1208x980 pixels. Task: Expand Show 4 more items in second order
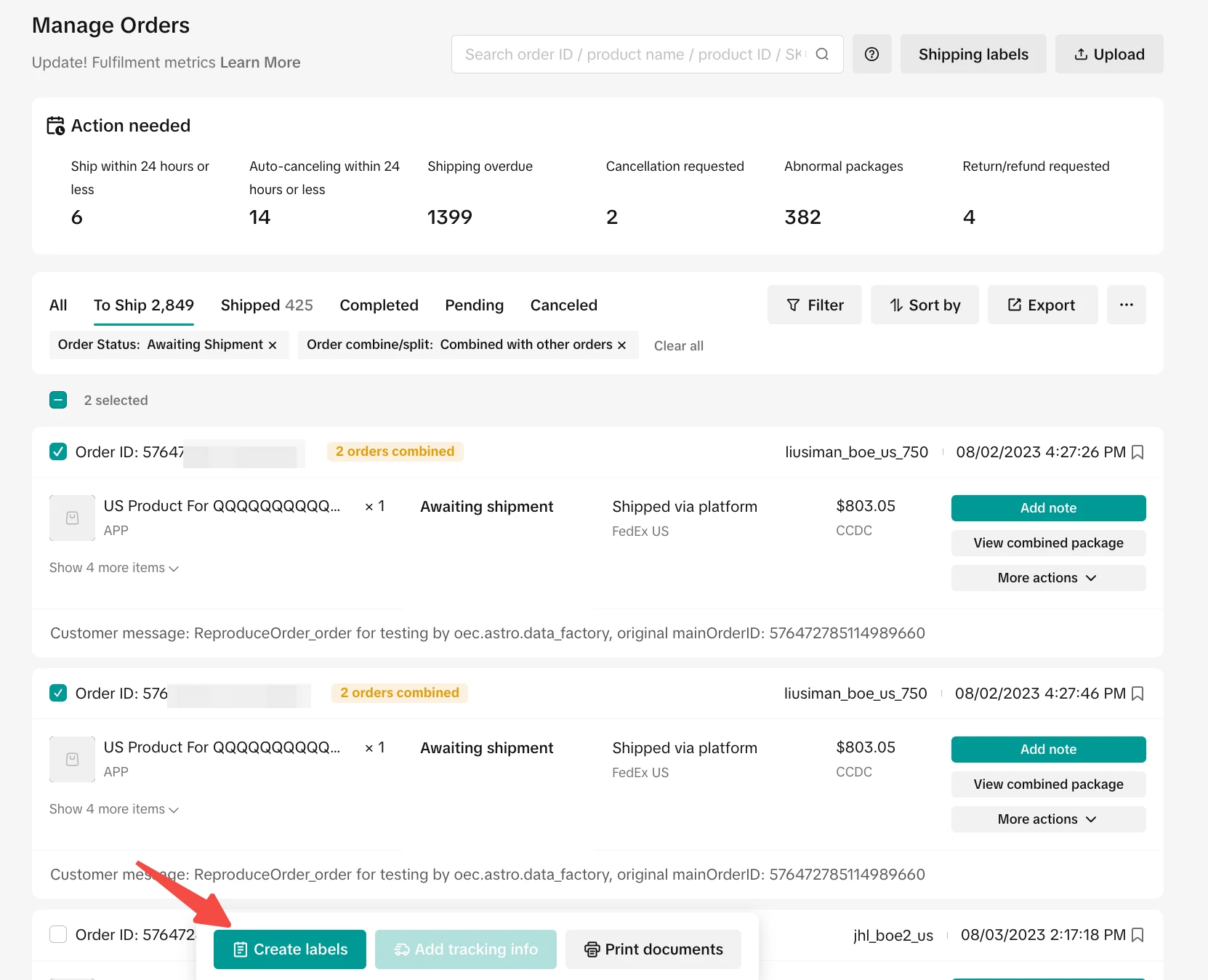coord(114,809)
